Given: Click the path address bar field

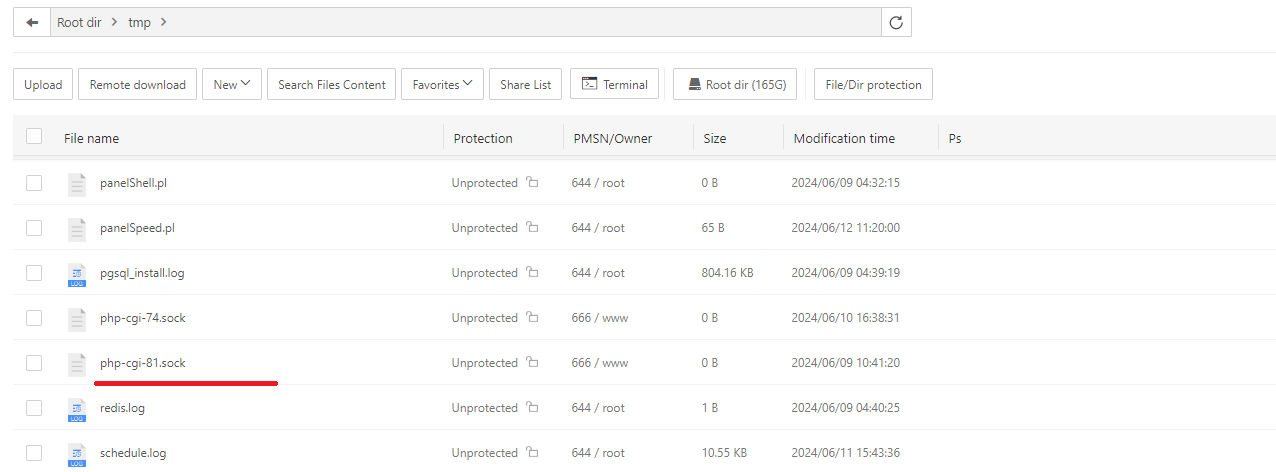Looking at the screenshot, I should 520,22.
